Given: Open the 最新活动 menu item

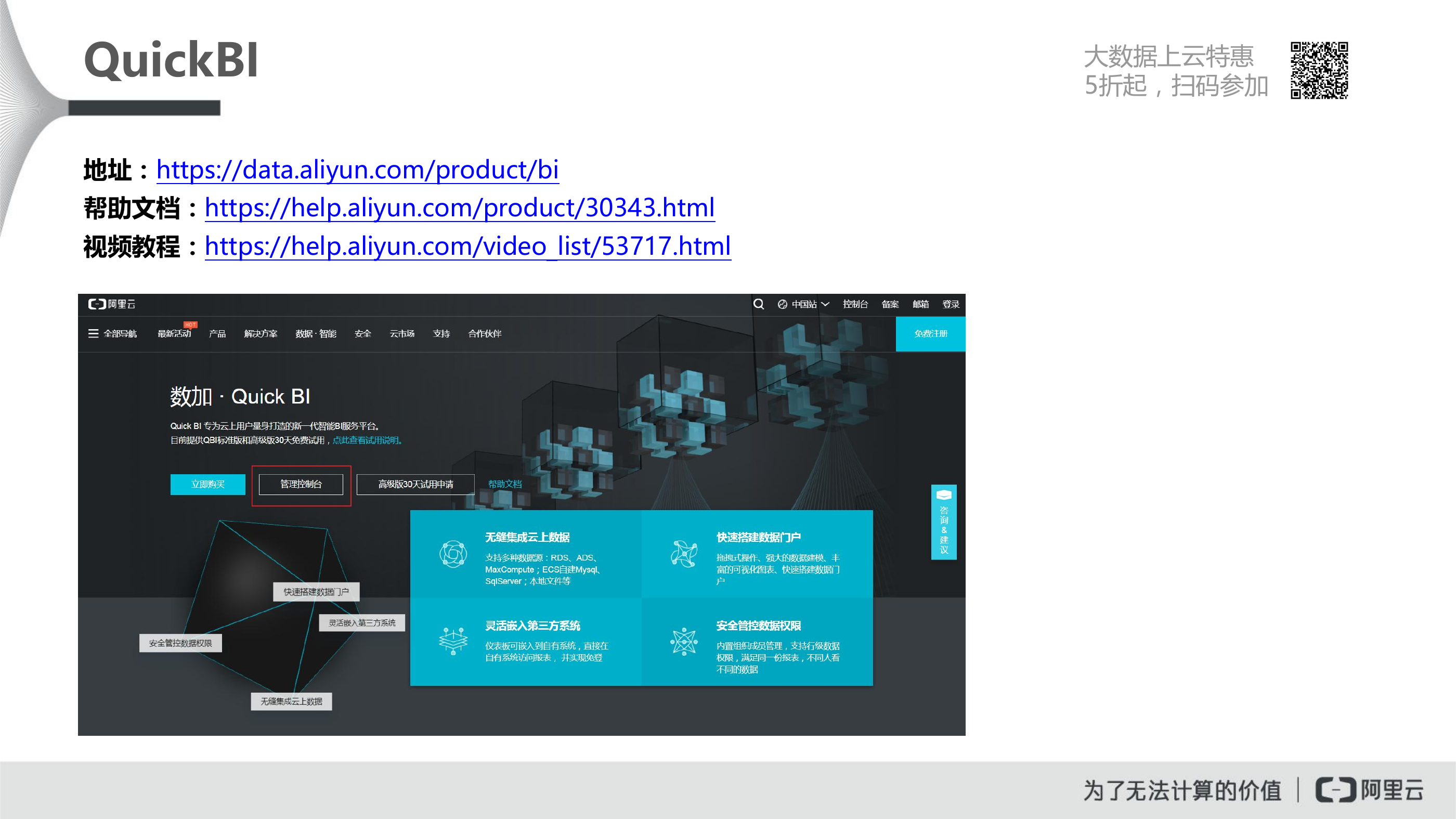Looking at the screenshot, I should pyautogui.click(x=174, y=333).
